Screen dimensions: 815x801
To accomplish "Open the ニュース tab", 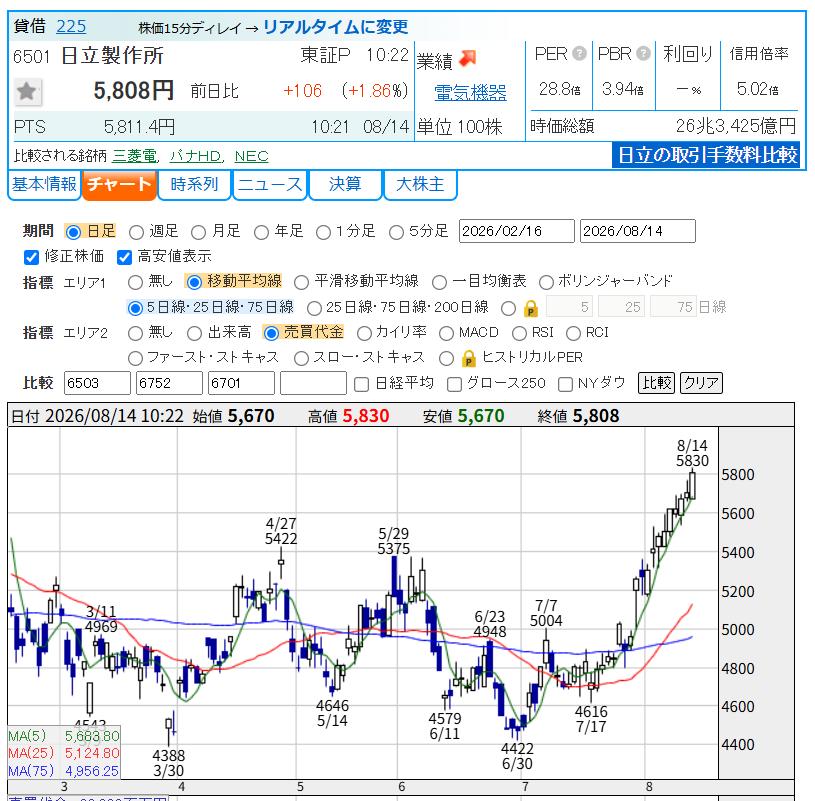I will pos(270,185).
